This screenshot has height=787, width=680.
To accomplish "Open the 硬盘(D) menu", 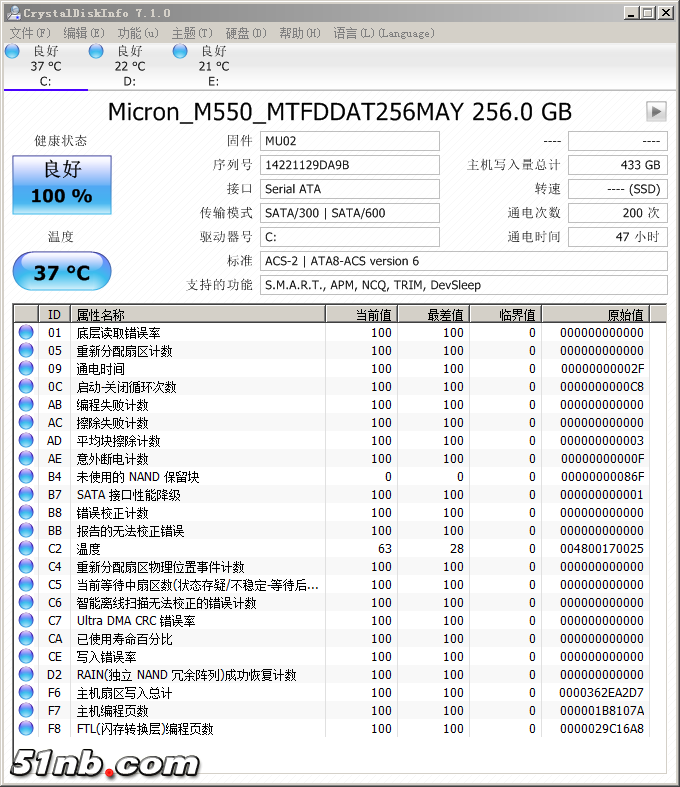I will pos(246,33).
